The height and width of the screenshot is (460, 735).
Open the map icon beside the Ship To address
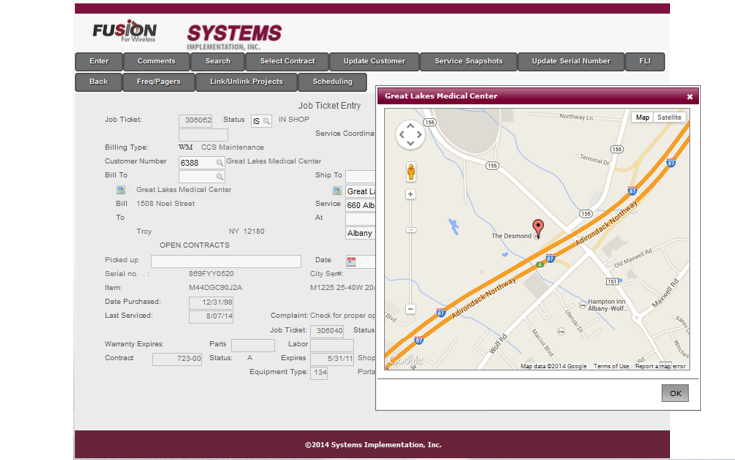coord(337,191)
